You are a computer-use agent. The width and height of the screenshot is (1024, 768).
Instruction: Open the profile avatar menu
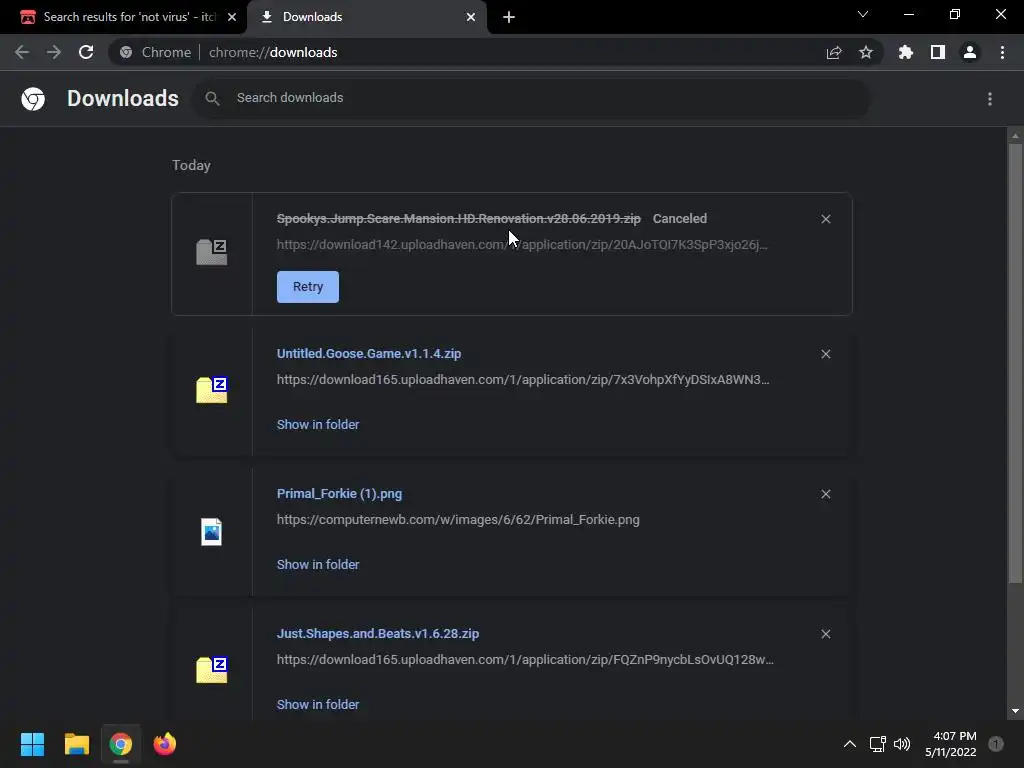coord(970,52)
